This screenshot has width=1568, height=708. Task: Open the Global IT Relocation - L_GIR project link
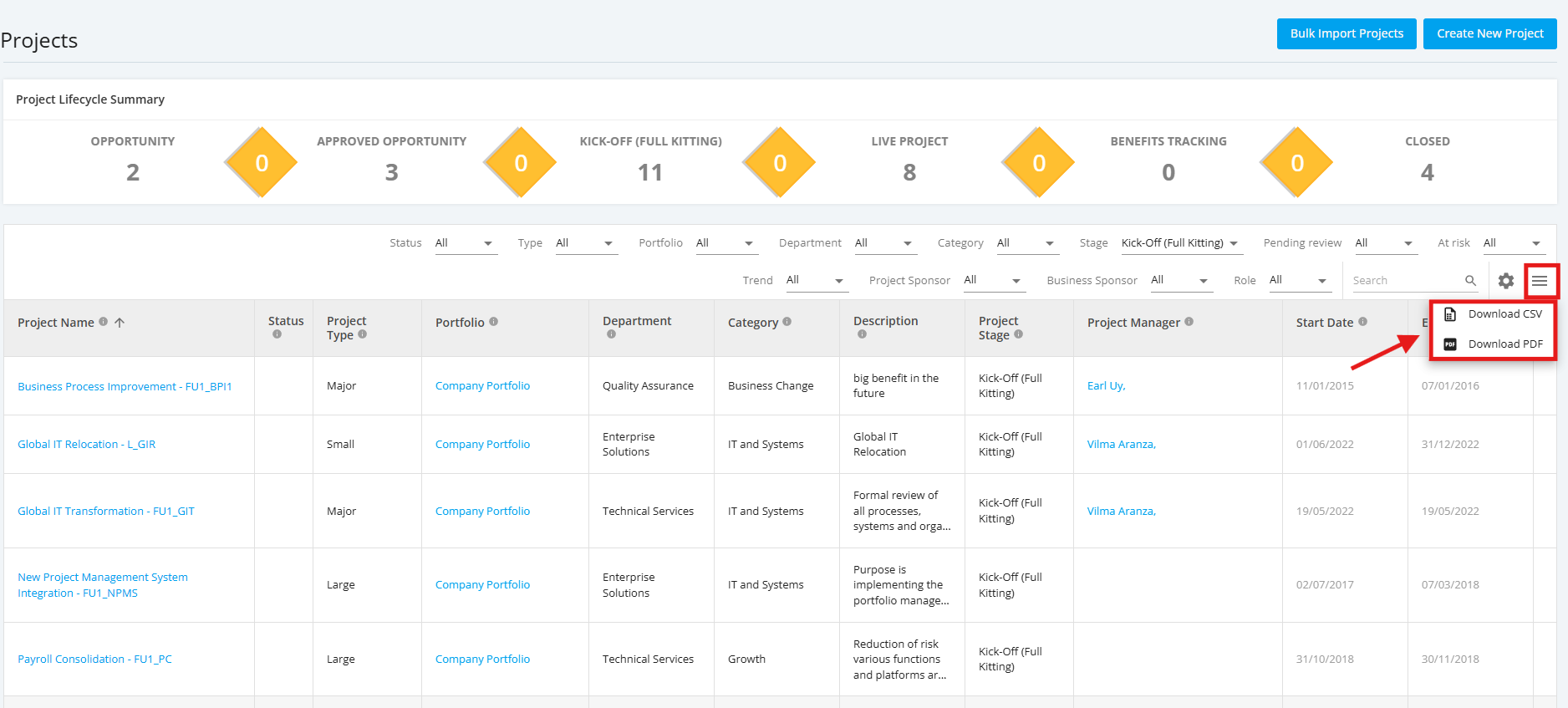pyautogui.click(x=87, y=445)
